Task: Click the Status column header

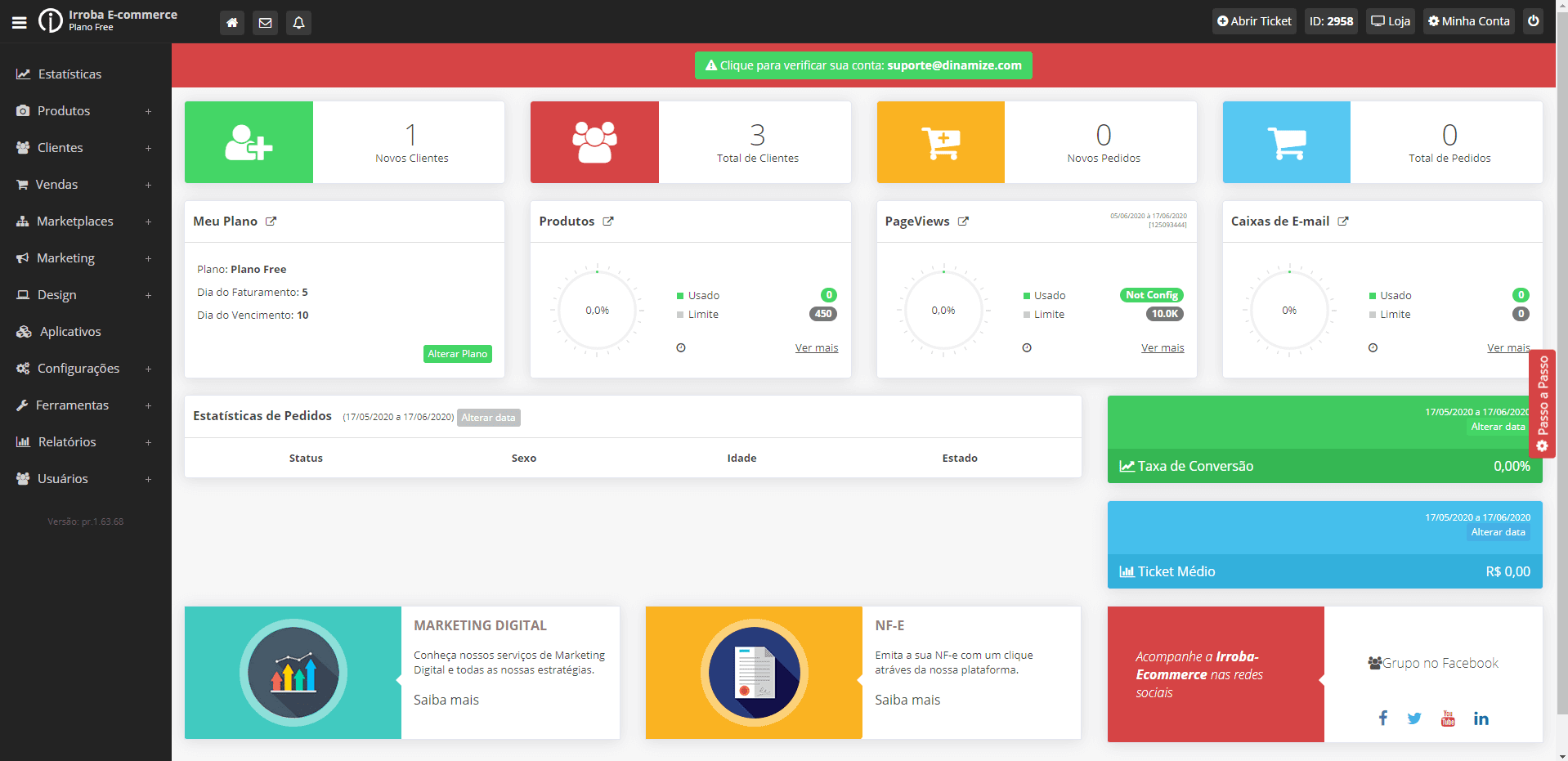Action: click(x=306, y=459)
